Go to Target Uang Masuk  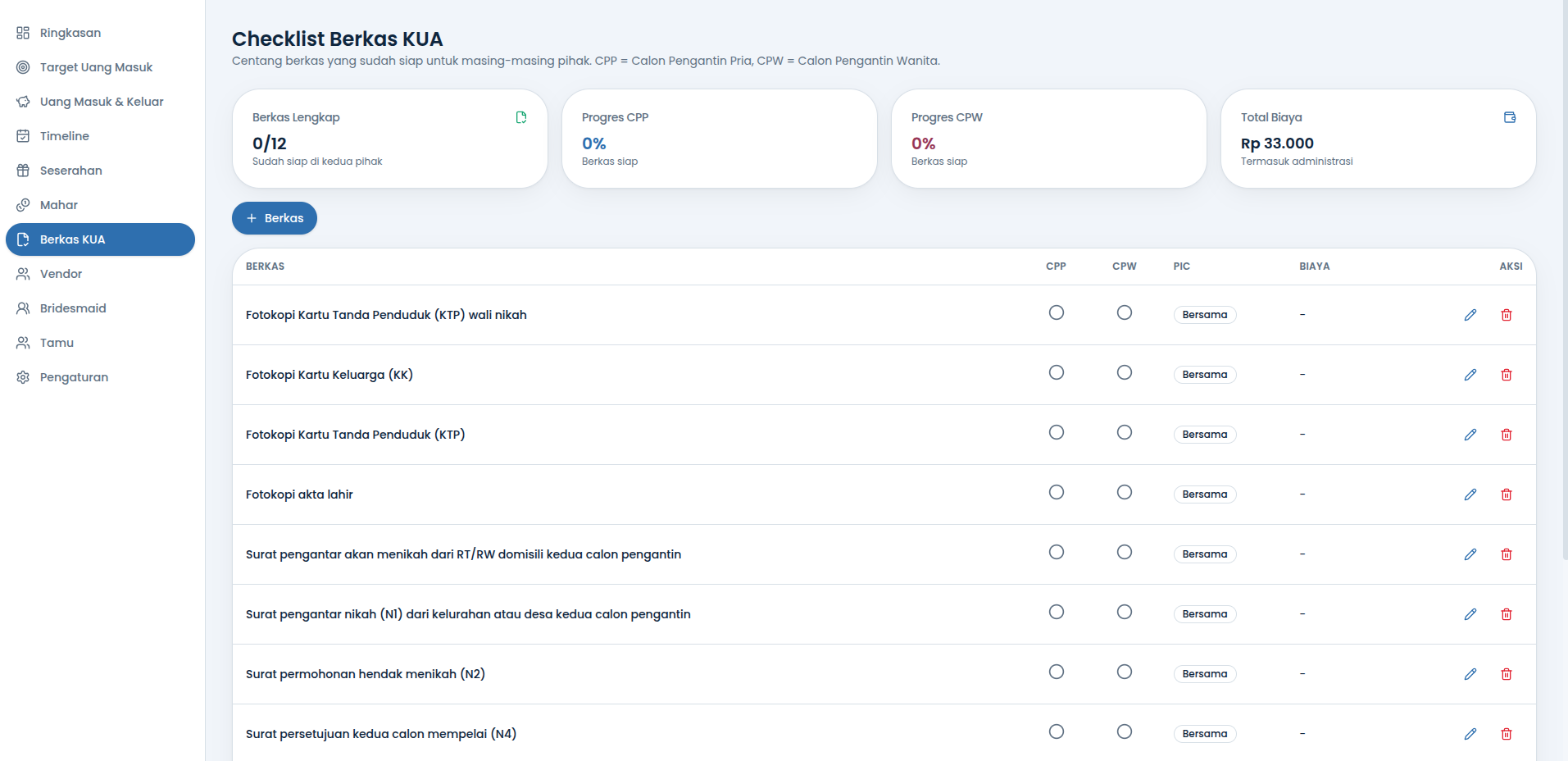(x=100, y=67)
